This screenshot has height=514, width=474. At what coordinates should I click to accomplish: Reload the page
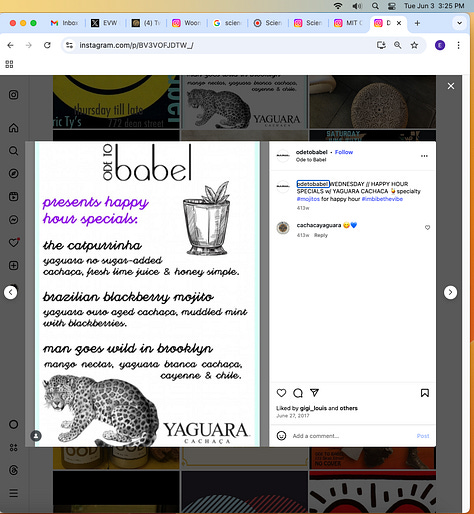(47, 45)
